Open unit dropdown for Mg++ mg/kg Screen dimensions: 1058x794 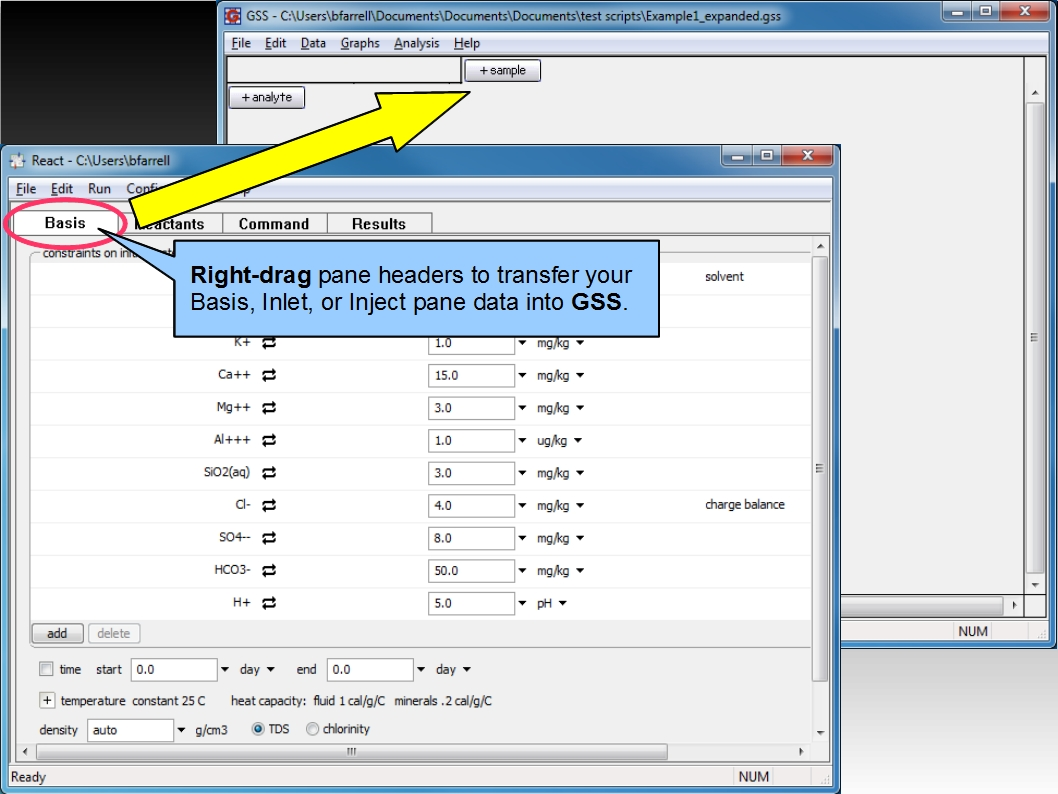(580, 408)
